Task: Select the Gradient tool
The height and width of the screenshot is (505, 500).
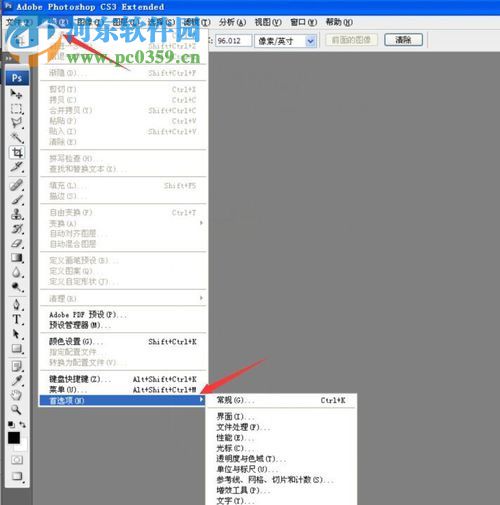Action: coord(17,258)
